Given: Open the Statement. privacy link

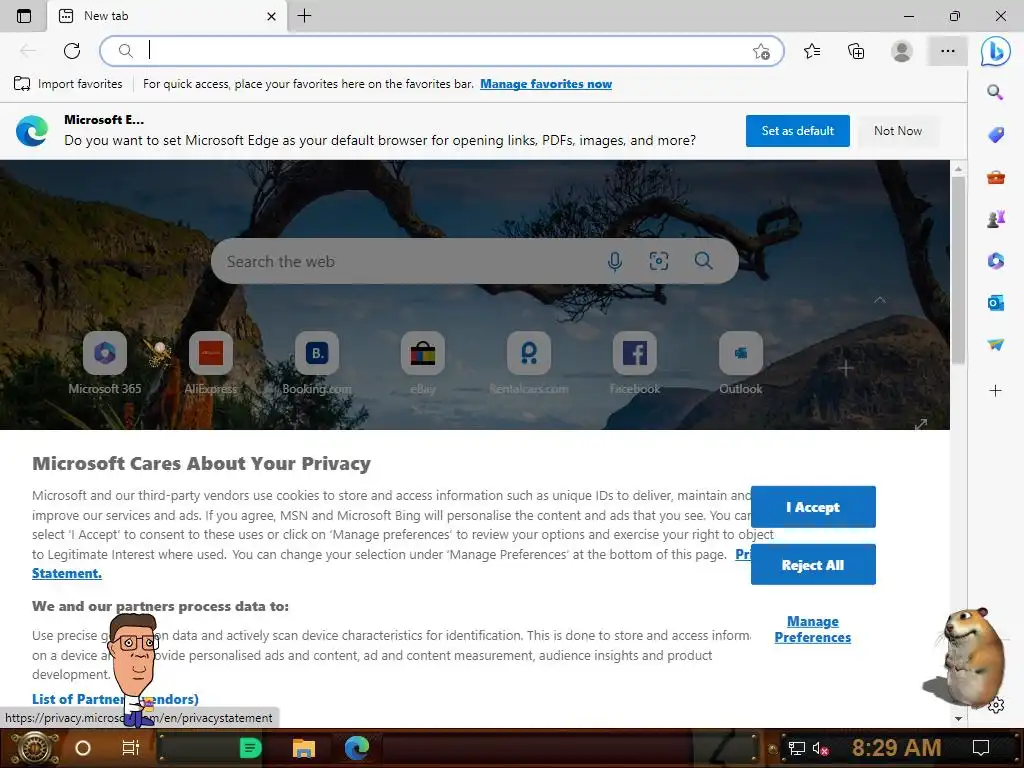Looking at the screenshot, I should point(67,573).
